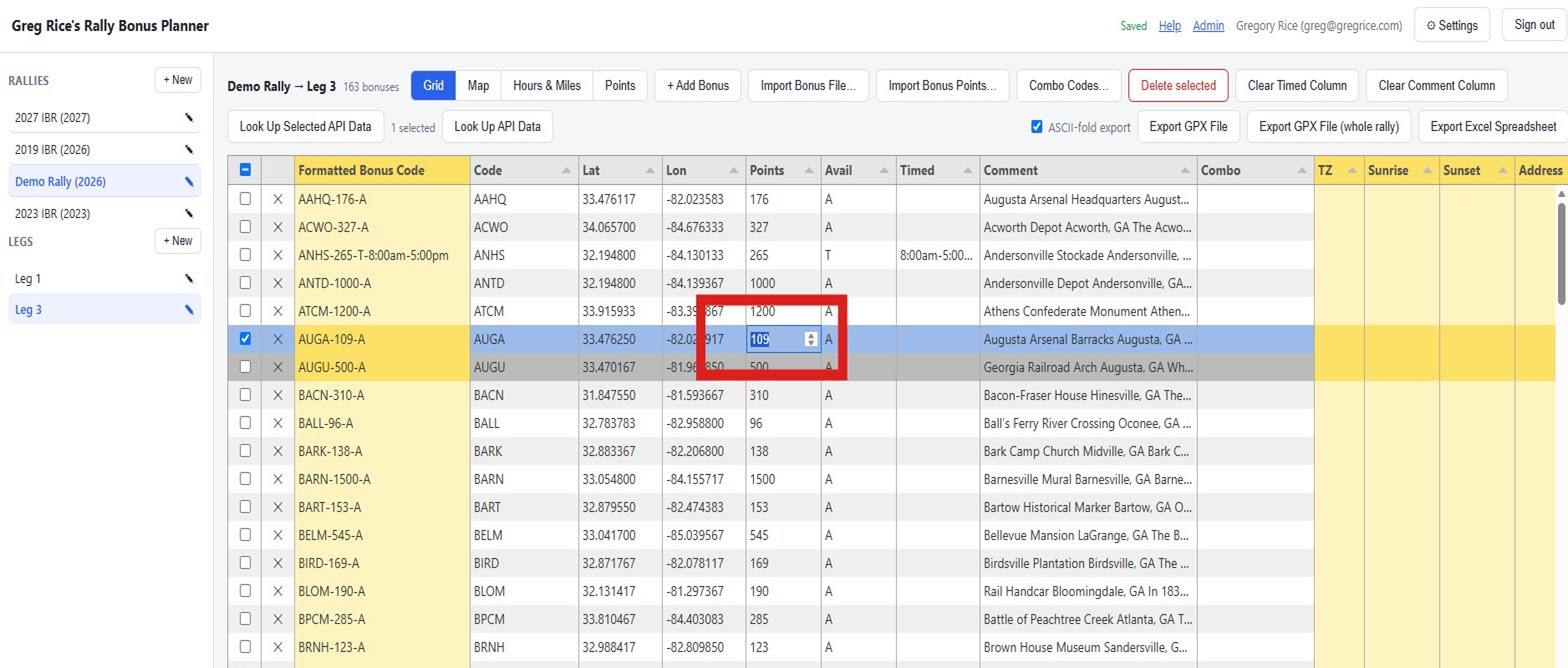Click the AUGA points input showing 109

point(784,339)
